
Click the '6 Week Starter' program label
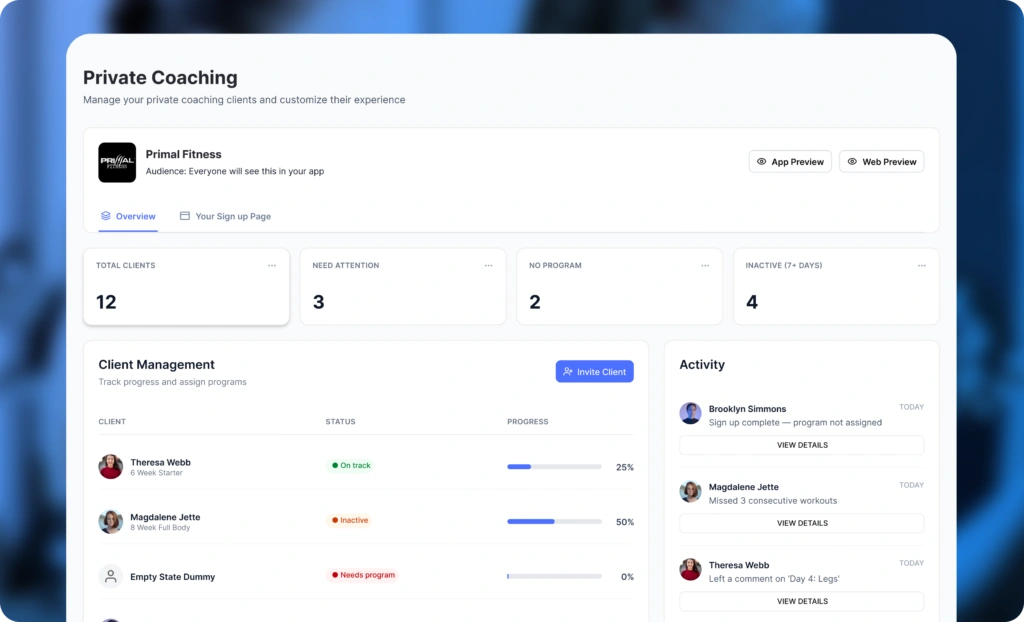[156, 473]
